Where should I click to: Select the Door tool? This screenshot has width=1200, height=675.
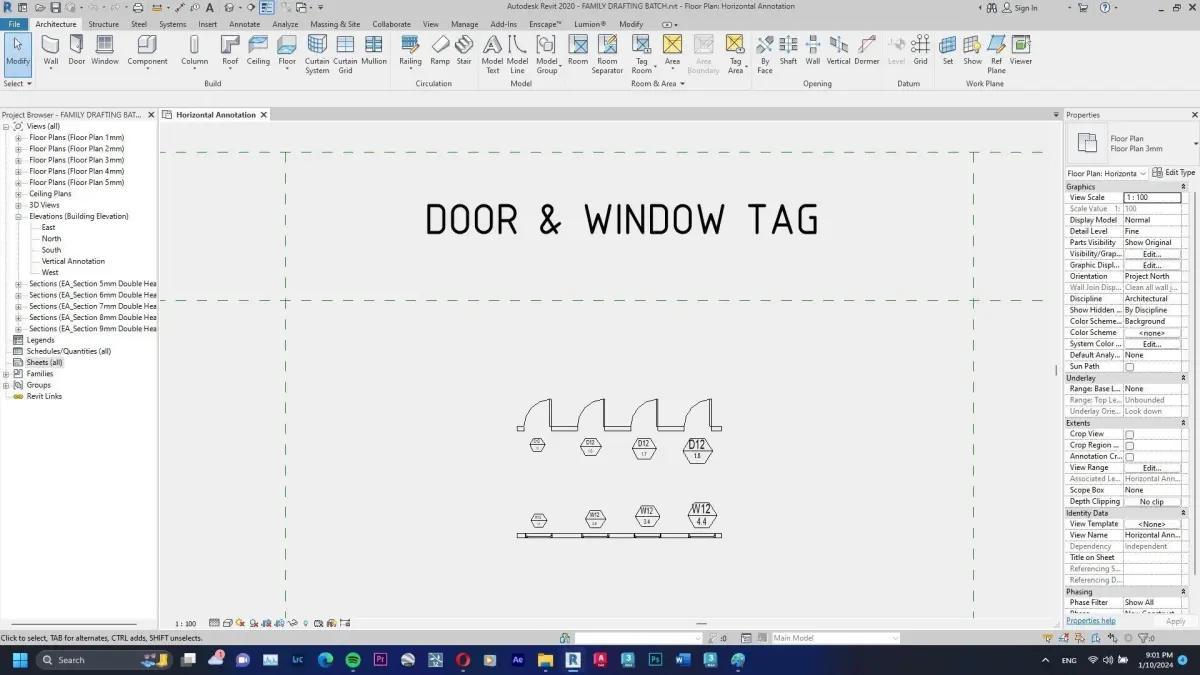click(77, 50)
